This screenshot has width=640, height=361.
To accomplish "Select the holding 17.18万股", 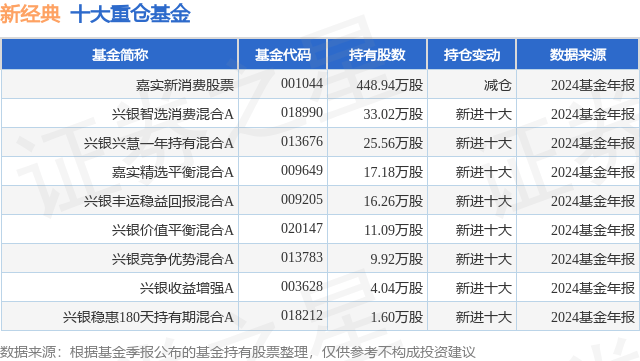I will pos(393,172).
